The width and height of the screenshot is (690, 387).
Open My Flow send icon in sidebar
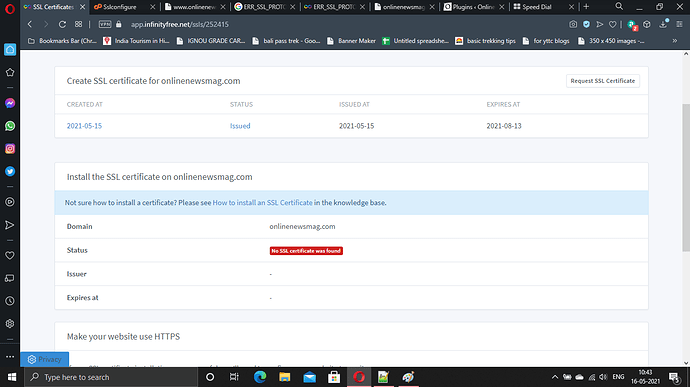click(10, 225)
